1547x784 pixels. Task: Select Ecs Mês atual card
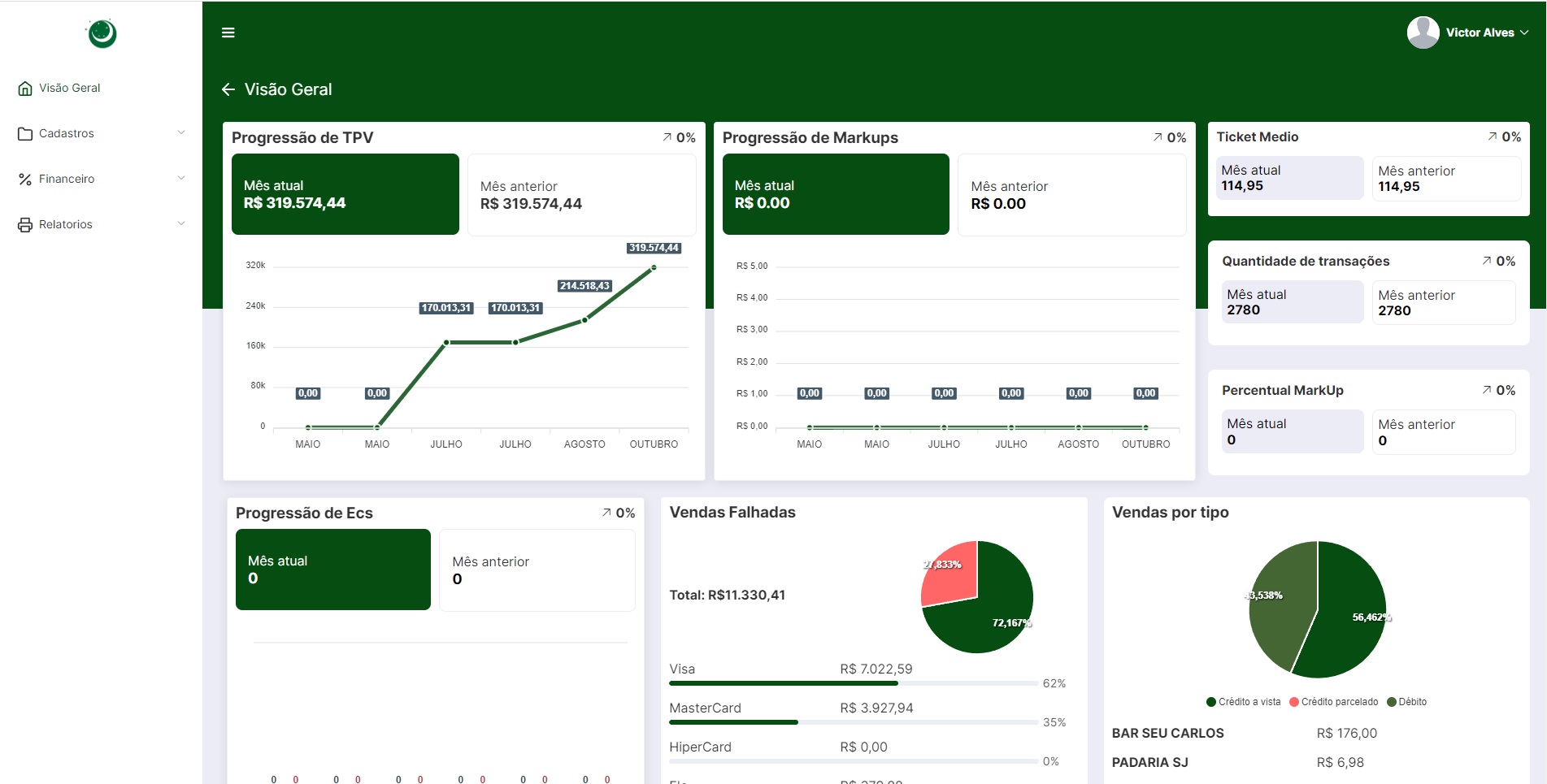(x=333, y=570)
